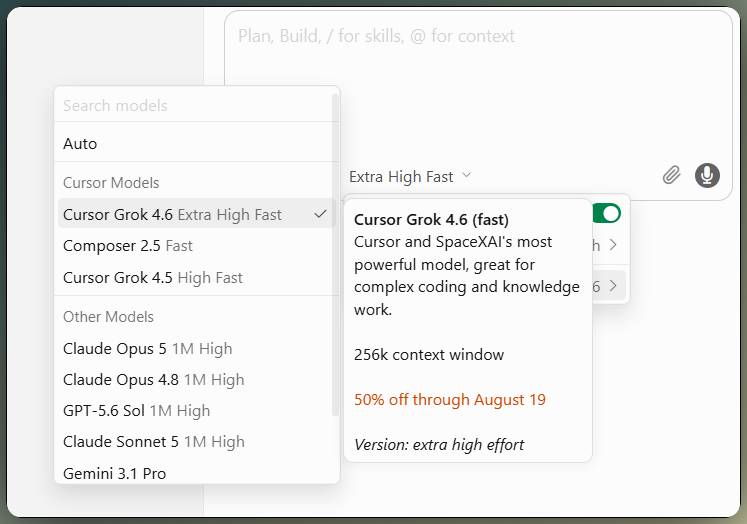The image size is (747, 524).
Task: Select the Auto model option
Action: click(x=195, y=143)
